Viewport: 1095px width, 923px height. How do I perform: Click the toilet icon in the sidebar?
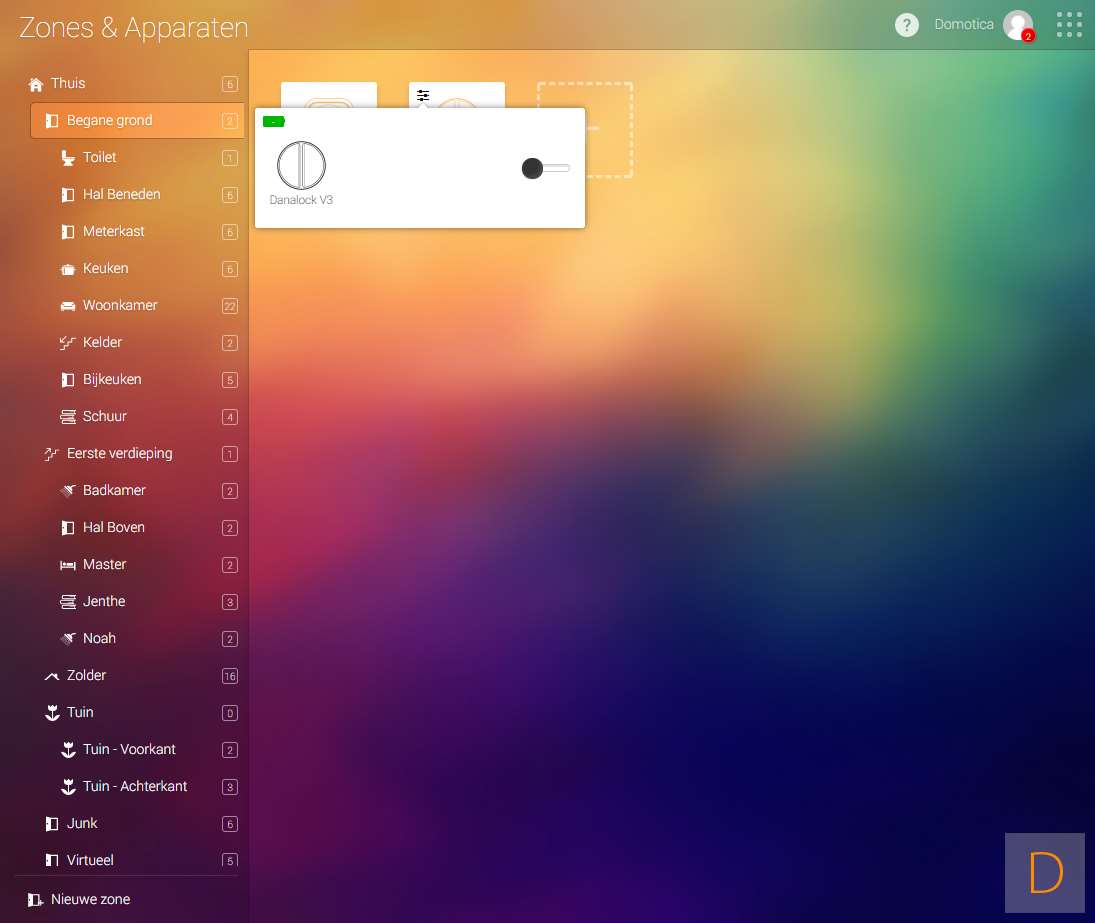pyautogui.click(x=68, y=158)
